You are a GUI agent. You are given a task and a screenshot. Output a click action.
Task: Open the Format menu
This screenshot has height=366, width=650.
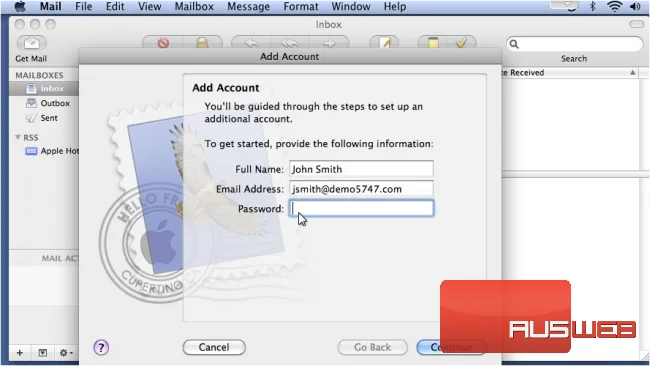point(301,7)
